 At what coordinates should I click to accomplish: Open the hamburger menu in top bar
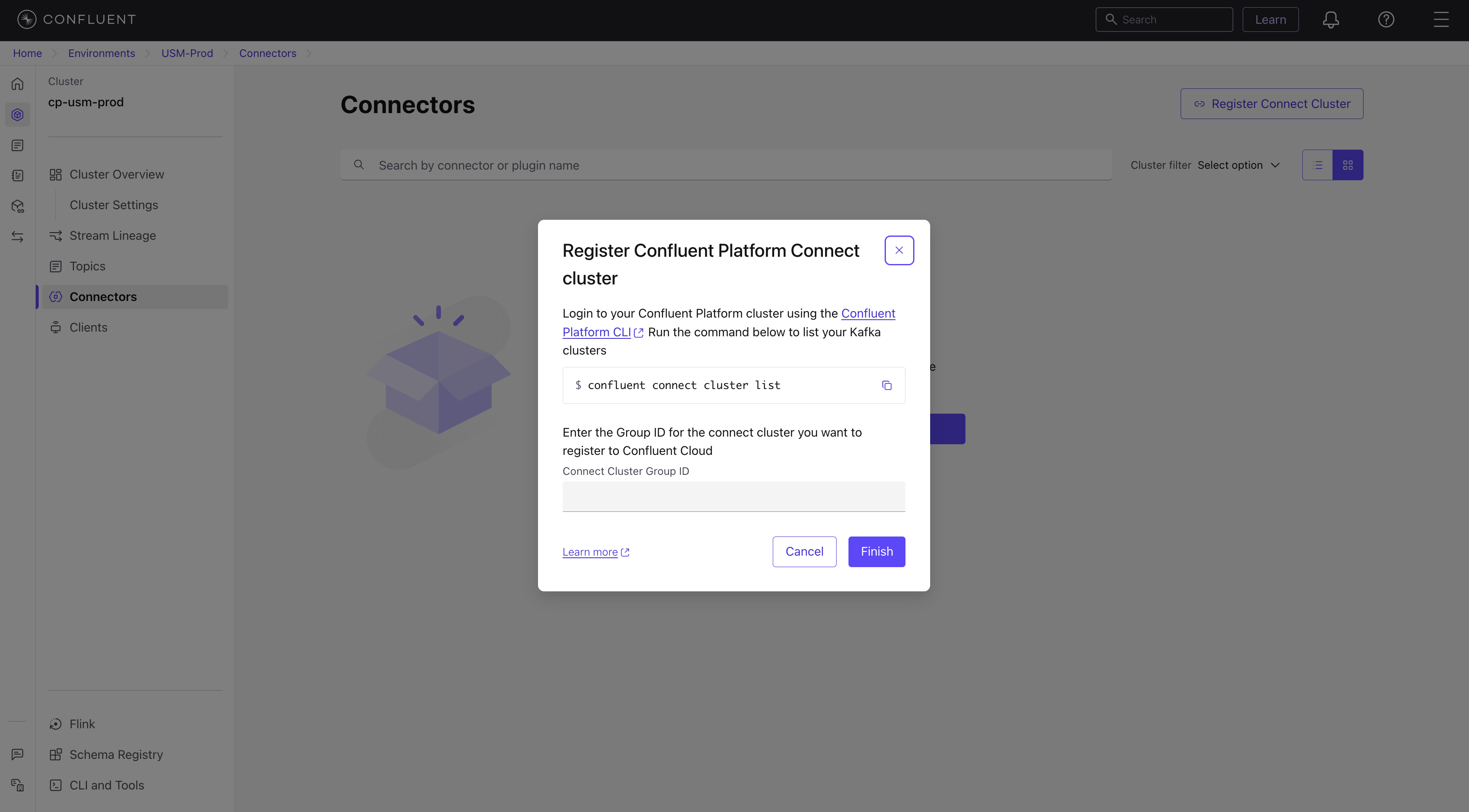point(1441,20)
